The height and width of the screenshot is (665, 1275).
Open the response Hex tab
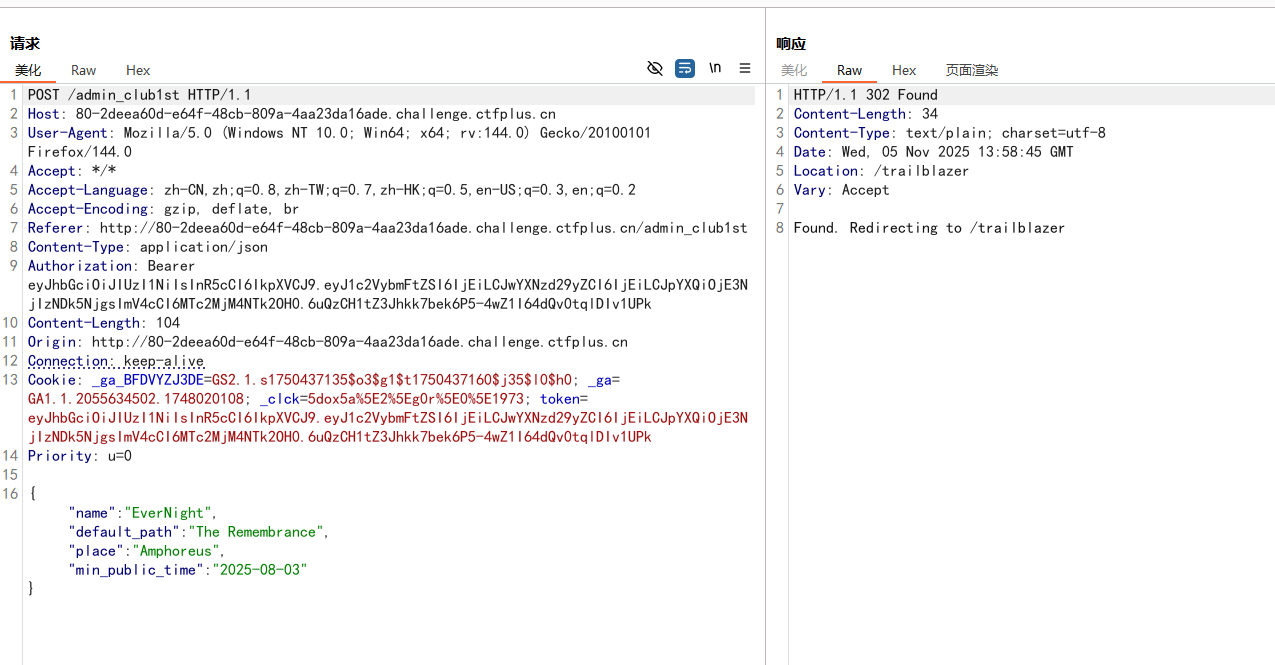click(x=904, y=70)
